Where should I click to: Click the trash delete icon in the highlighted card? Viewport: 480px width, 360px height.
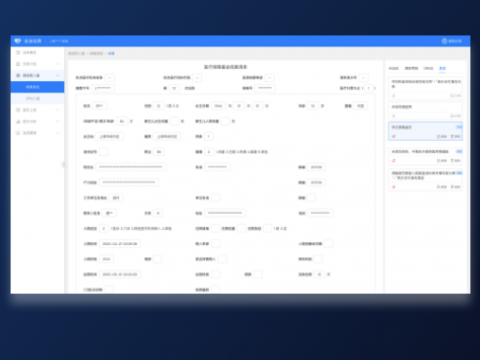click(453, 137)
